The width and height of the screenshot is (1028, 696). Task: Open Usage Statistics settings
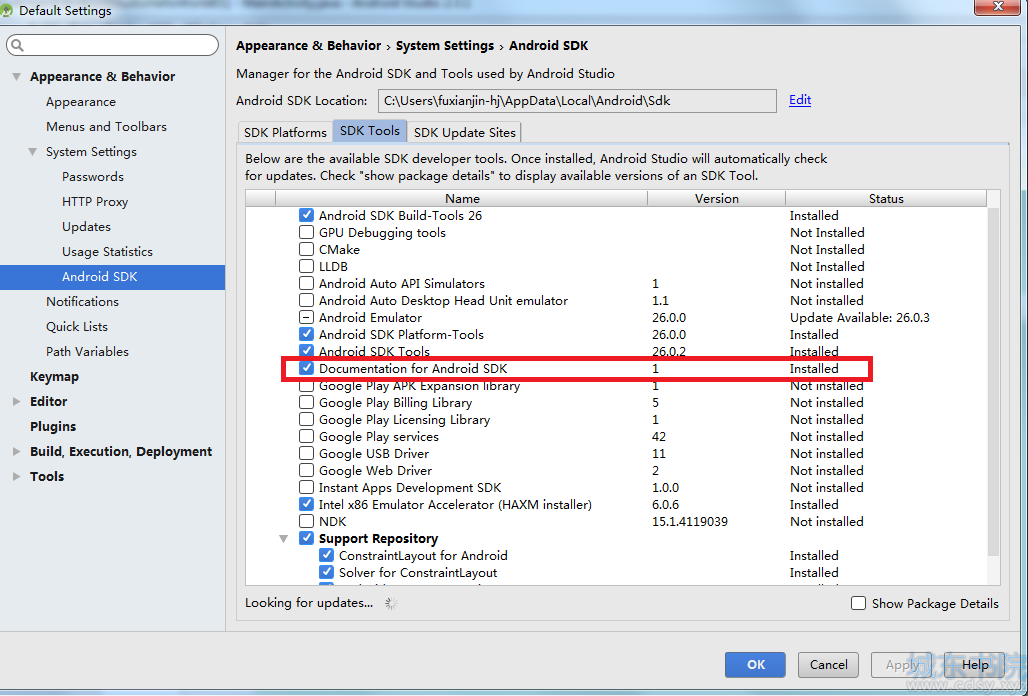(108, 252)
